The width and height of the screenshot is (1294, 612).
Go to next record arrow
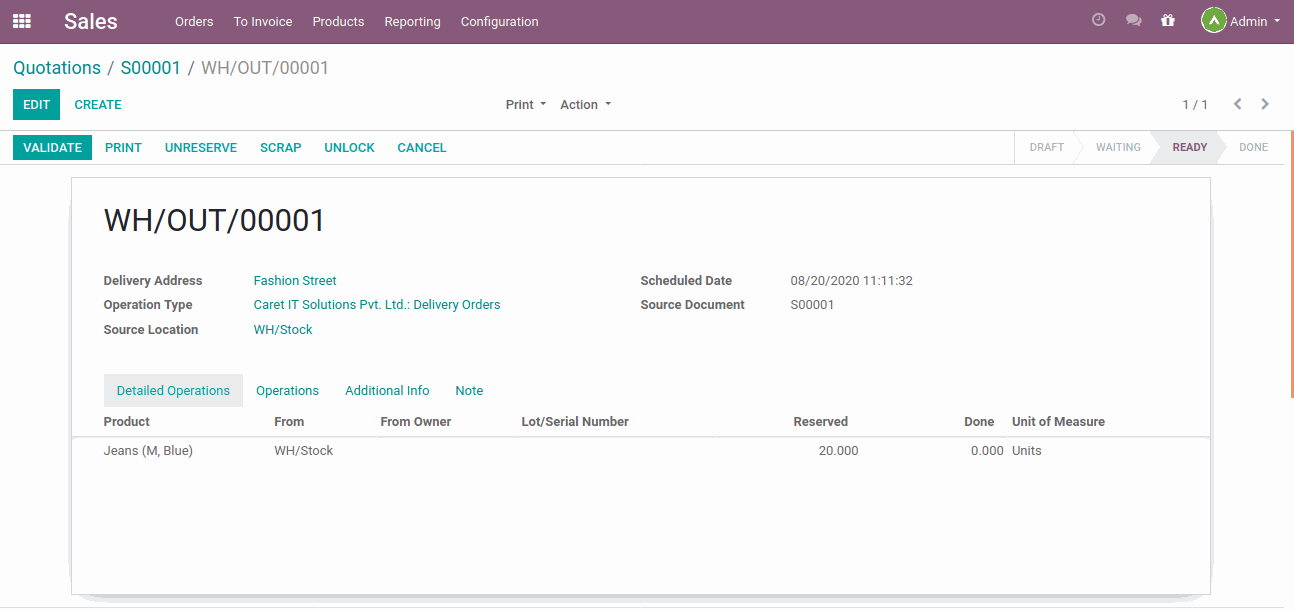click(1265, 104)
